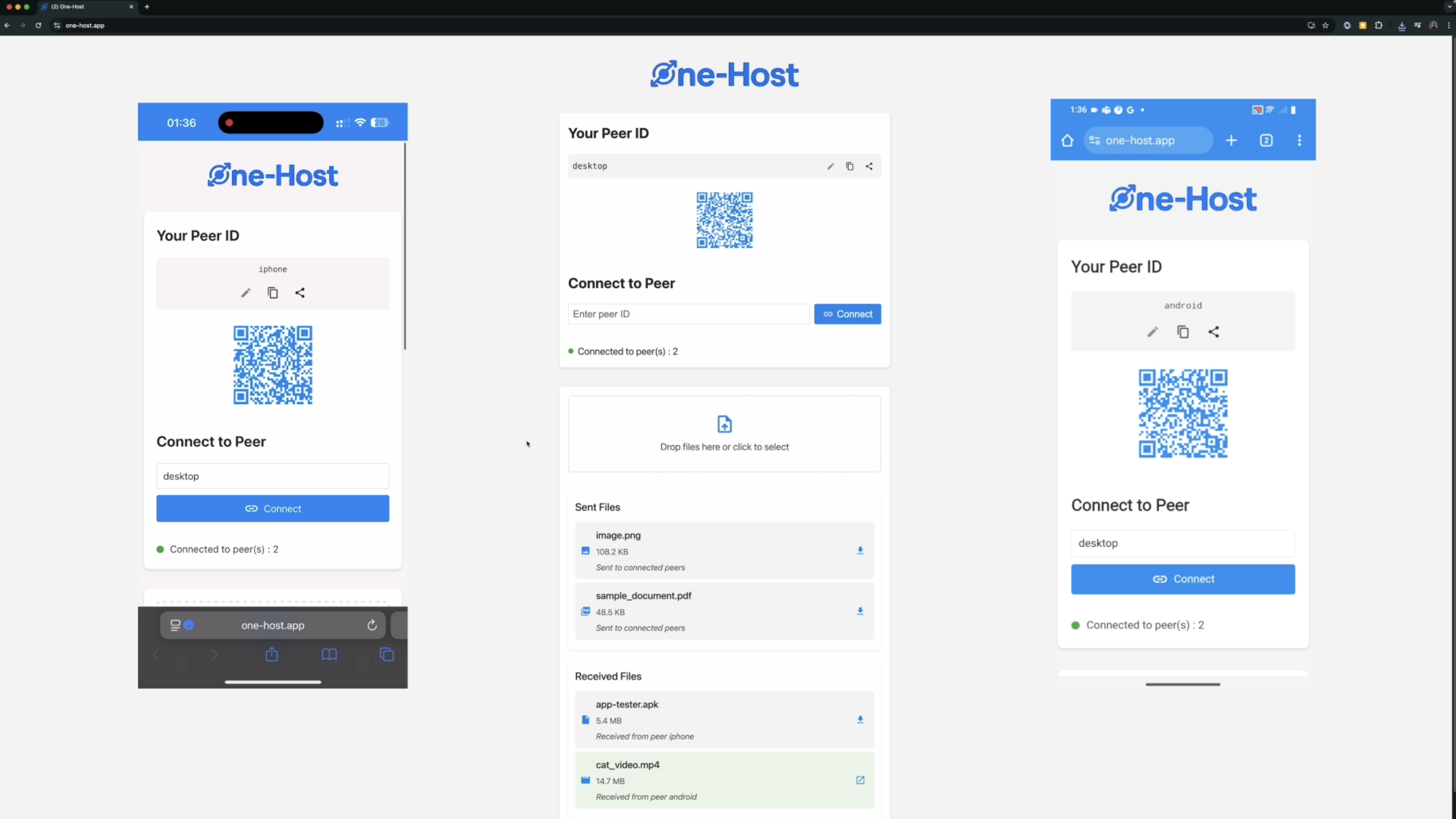Download image.png from Sent Files

(x=860, y=551)
